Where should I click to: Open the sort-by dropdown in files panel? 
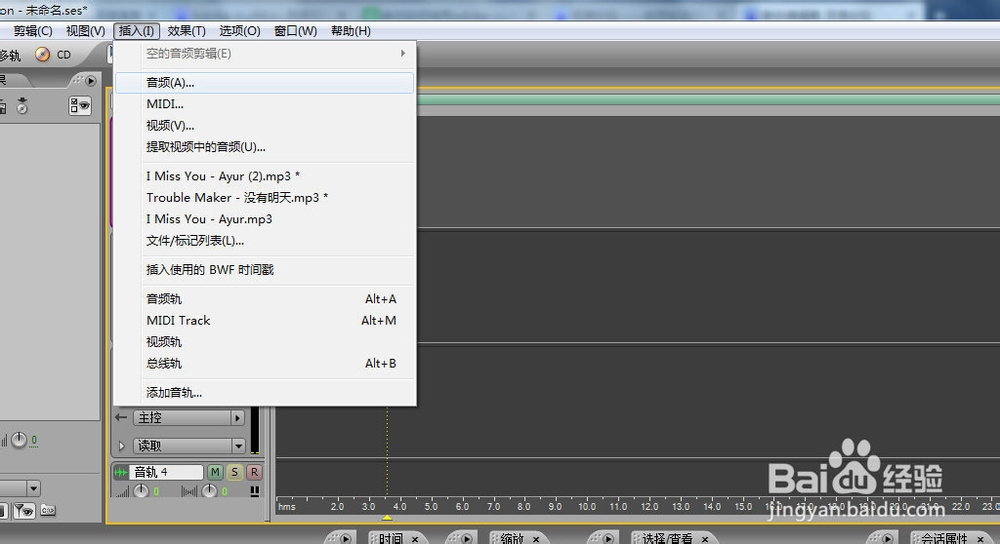click(33, 489)
